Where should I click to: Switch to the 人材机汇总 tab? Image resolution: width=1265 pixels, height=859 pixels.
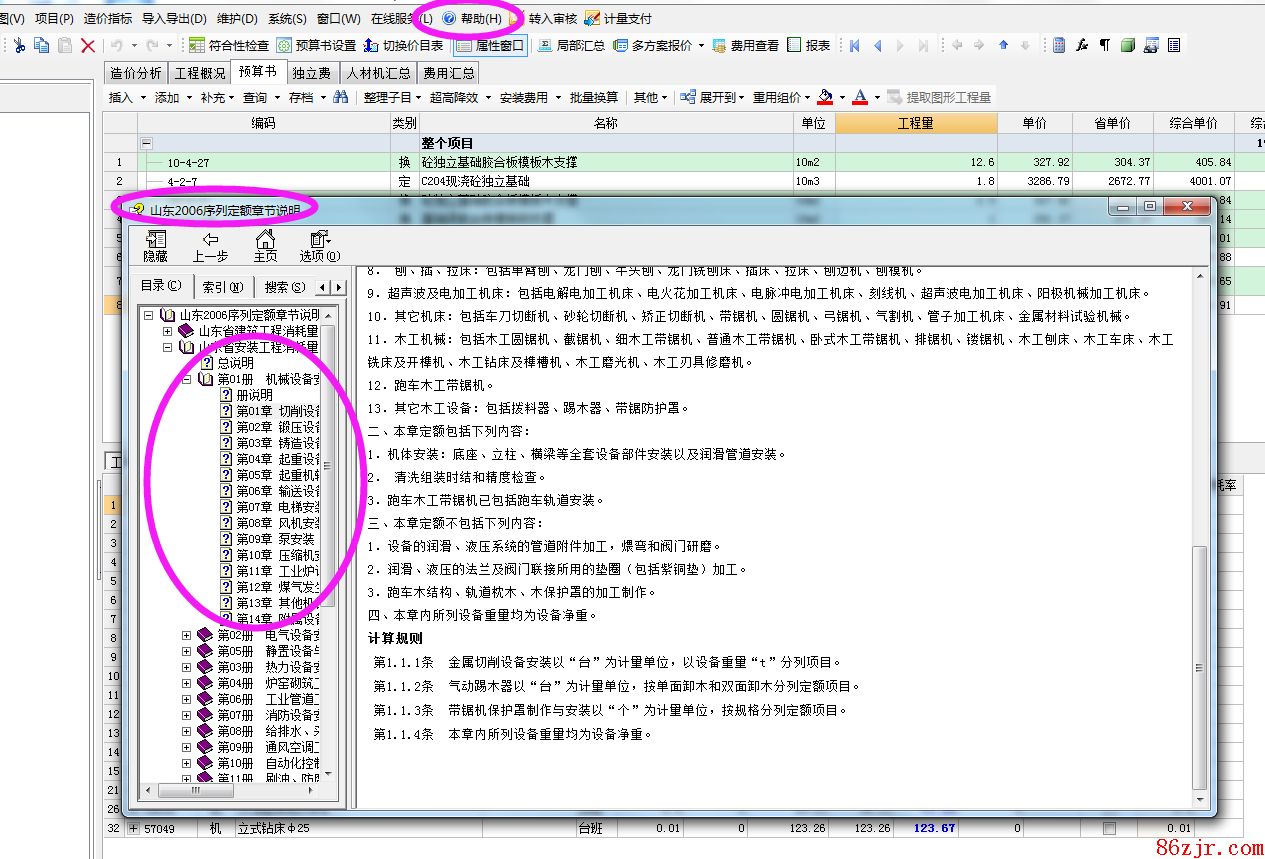(x=378, y=73)
